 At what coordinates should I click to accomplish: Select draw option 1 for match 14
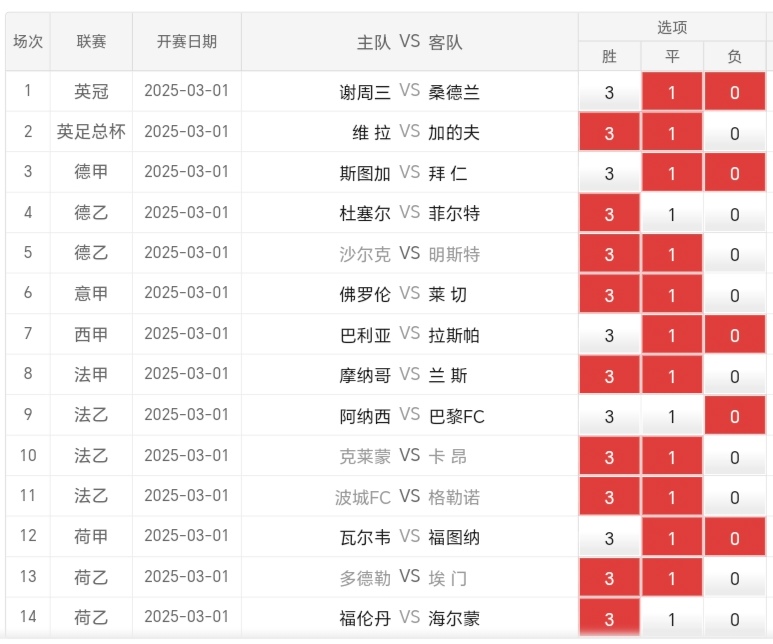(x=672, y=619)
